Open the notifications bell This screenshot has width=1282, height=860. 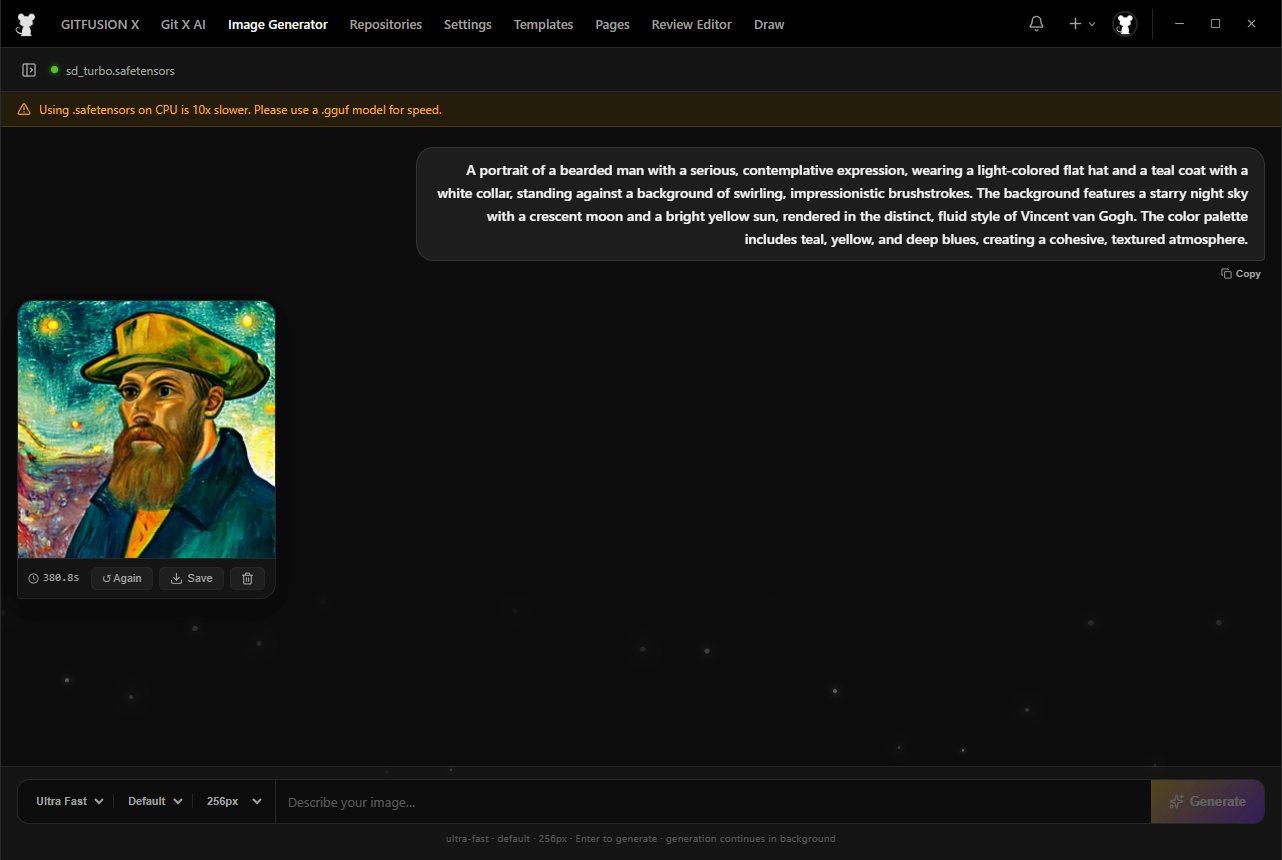[1036, 24]
